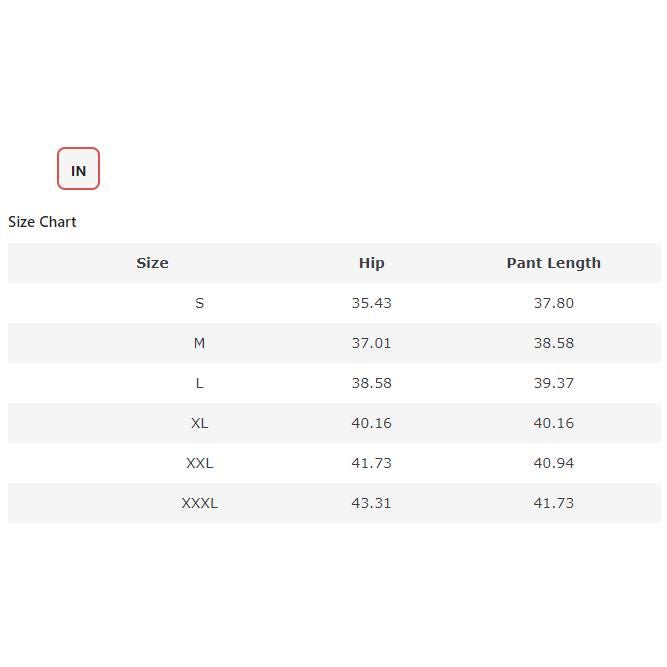Click the 37.01 hip value for M
Viewport: 667px width, 667px height.
coord(371,343)
